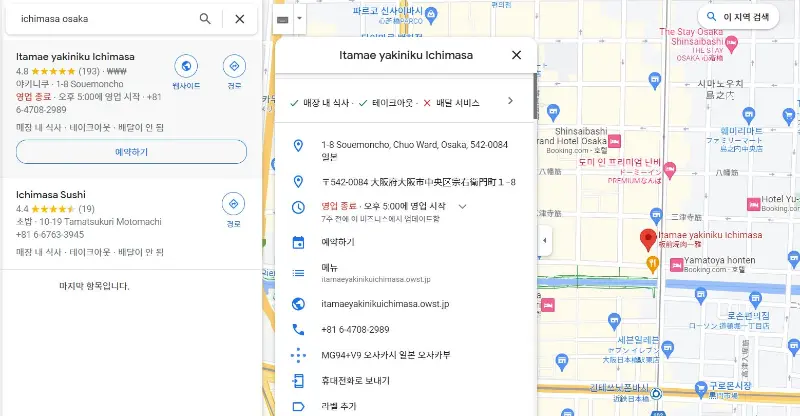
Task: Open itamaeyakinikuichimasa.owst.jp website link
Action: (385, 304)
